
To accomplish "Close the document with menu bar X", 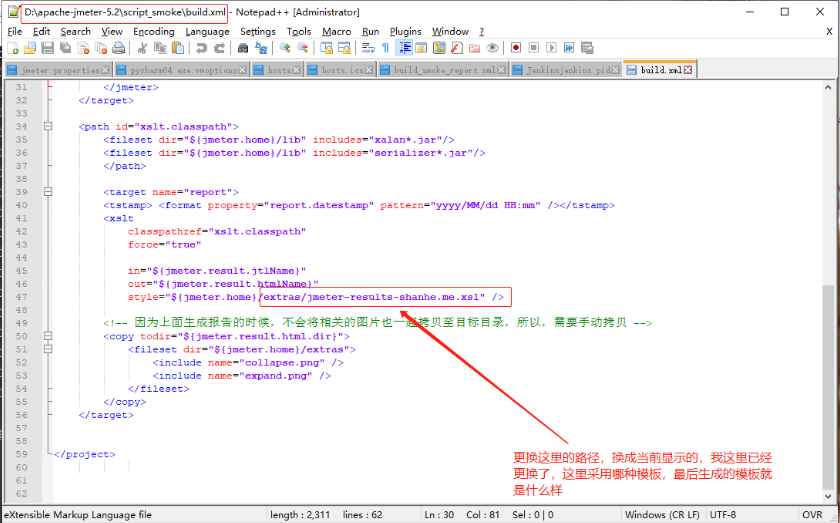I will tap(829, 32).
